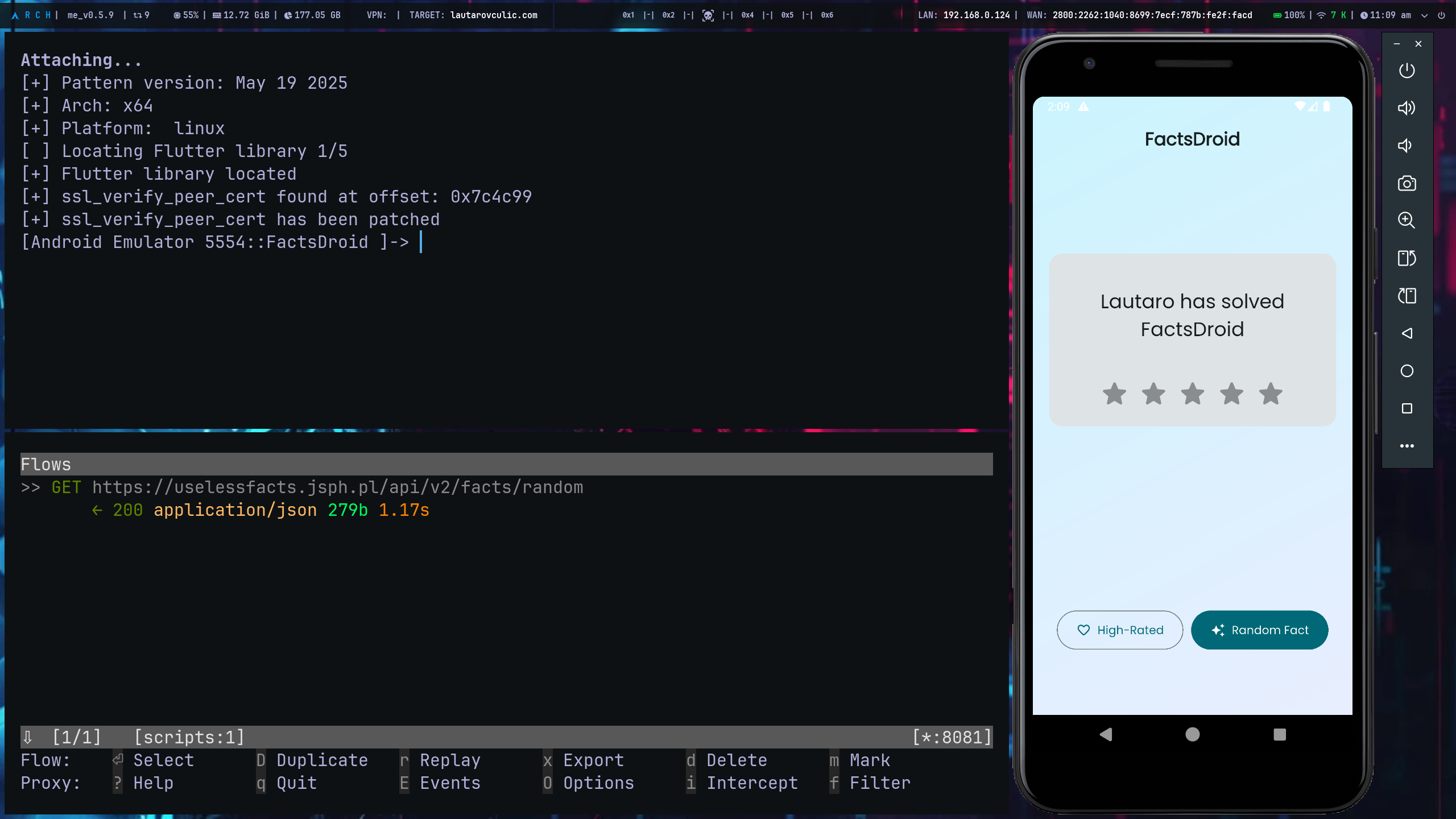
Task: Switch to workspace 0x5
Action: [787, 15]
